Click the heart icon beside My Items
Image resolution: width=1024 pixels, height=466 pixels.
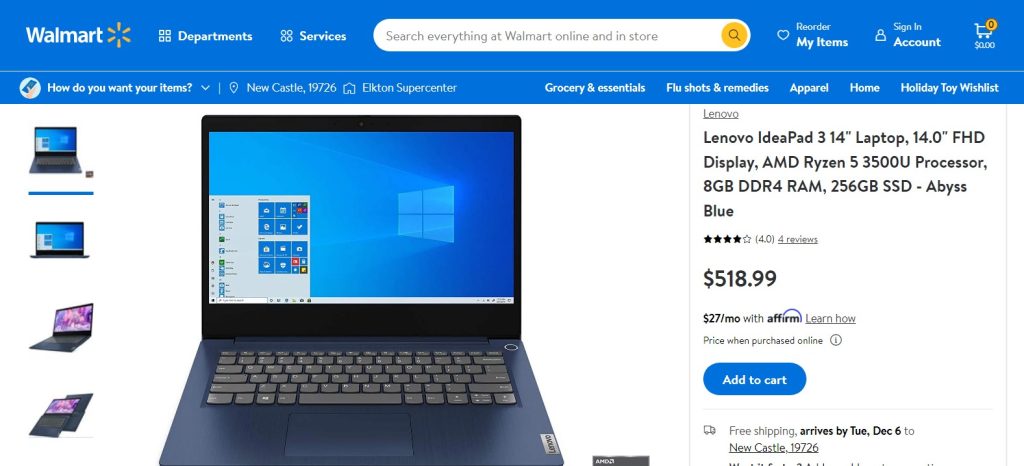tap(782, 35)
